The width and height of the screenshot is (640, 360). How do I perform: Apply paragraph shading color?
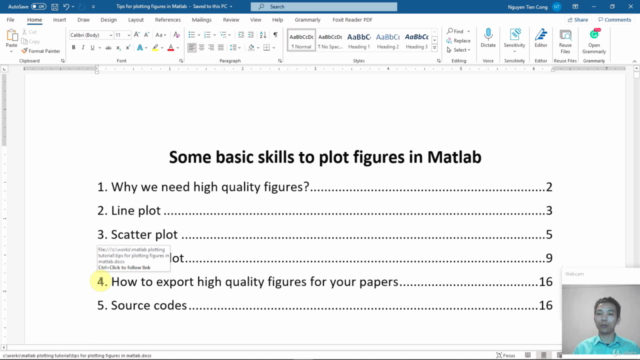[251, 48]
